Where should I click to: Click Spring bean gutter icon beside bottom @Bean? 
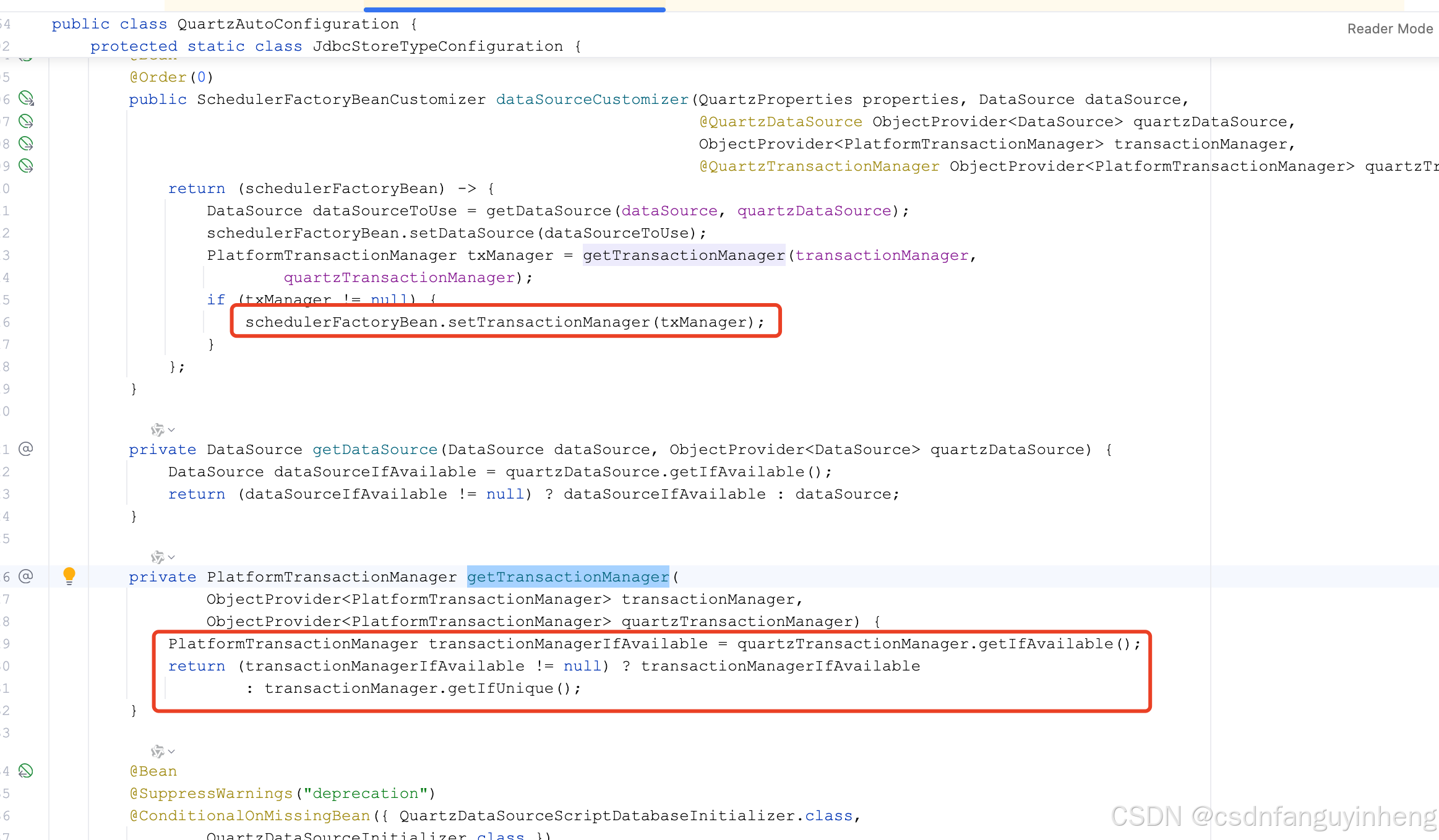pos(26,771)
